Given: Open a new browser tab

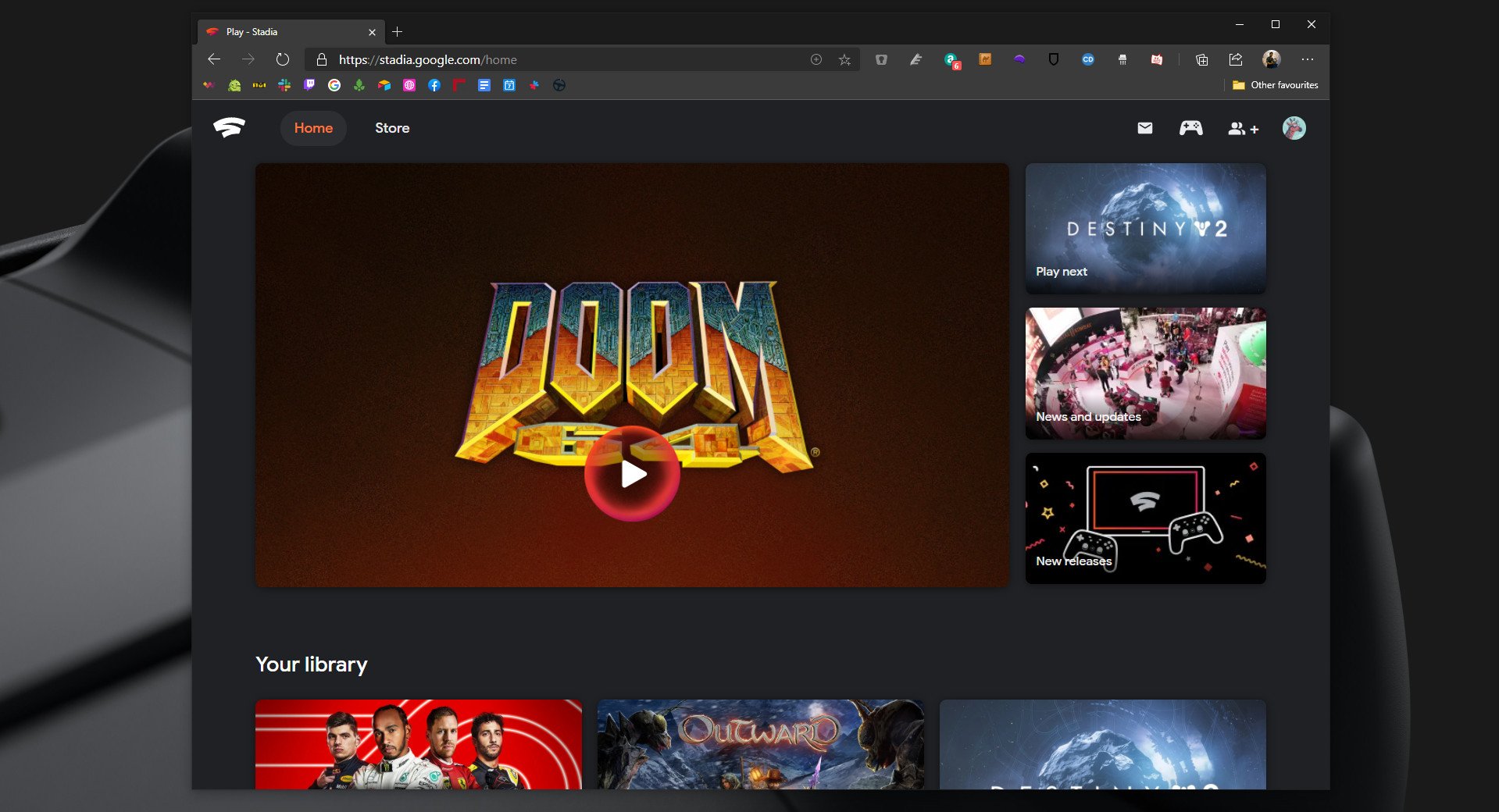Looking at the screenshot, I should [397, 32].
